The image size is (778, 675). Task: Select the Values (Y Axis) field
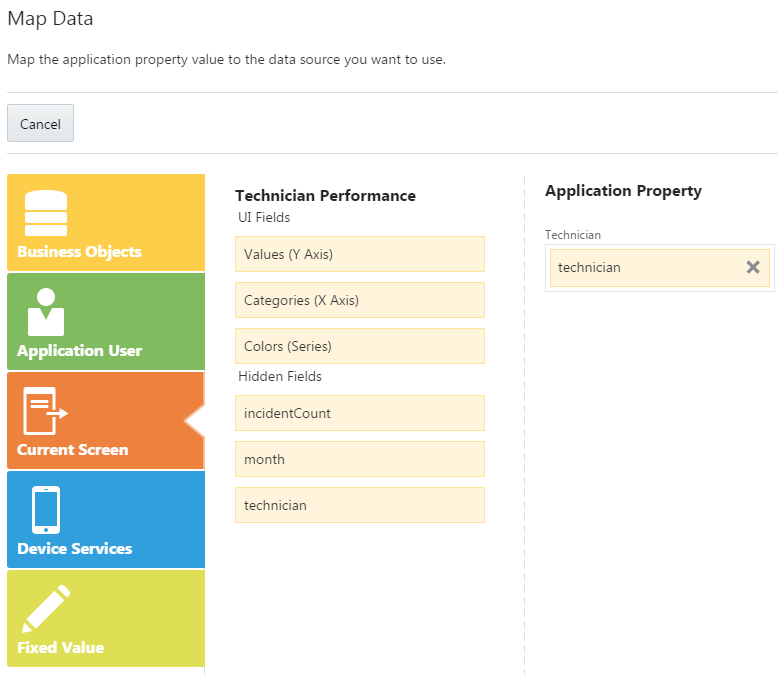(x=359, y=254)
